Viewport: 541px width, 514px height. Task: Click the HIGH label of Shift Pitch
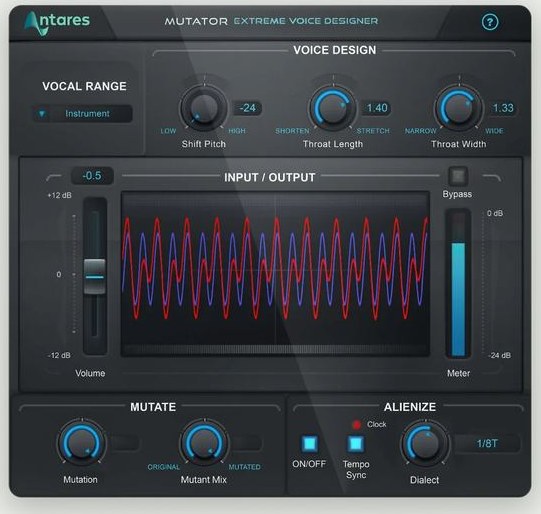237,131
